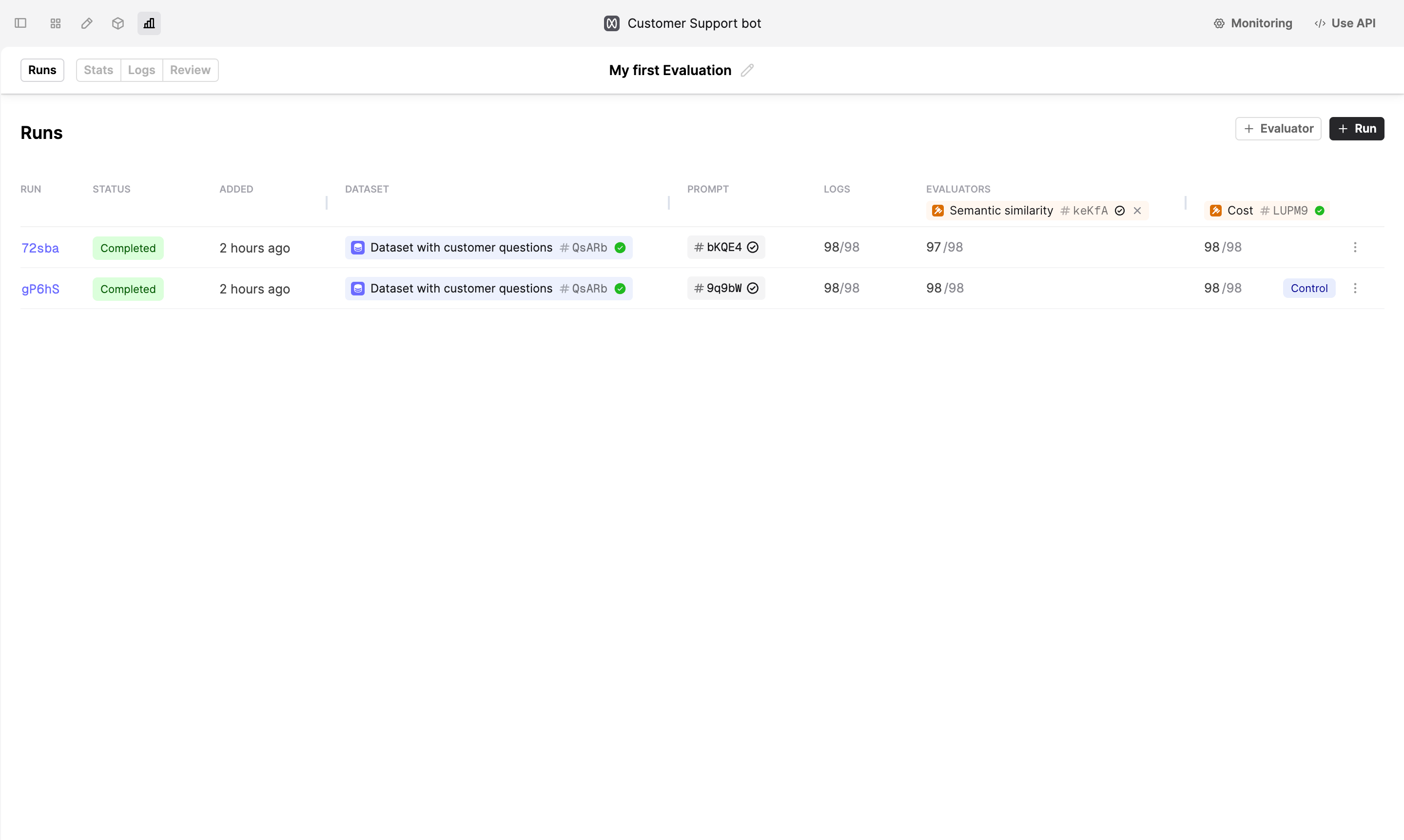Open the grid dashboard icon

pyautogui.click(x=56, y=23)
